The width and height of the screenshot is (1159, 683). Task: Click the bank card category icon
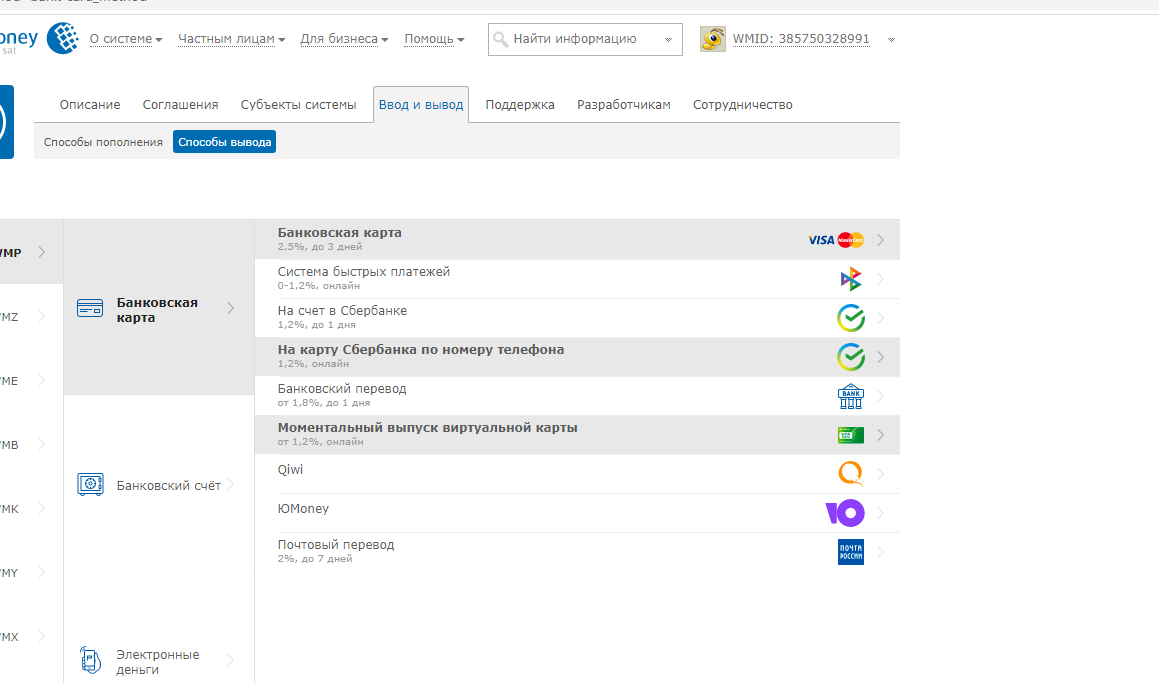90,308
